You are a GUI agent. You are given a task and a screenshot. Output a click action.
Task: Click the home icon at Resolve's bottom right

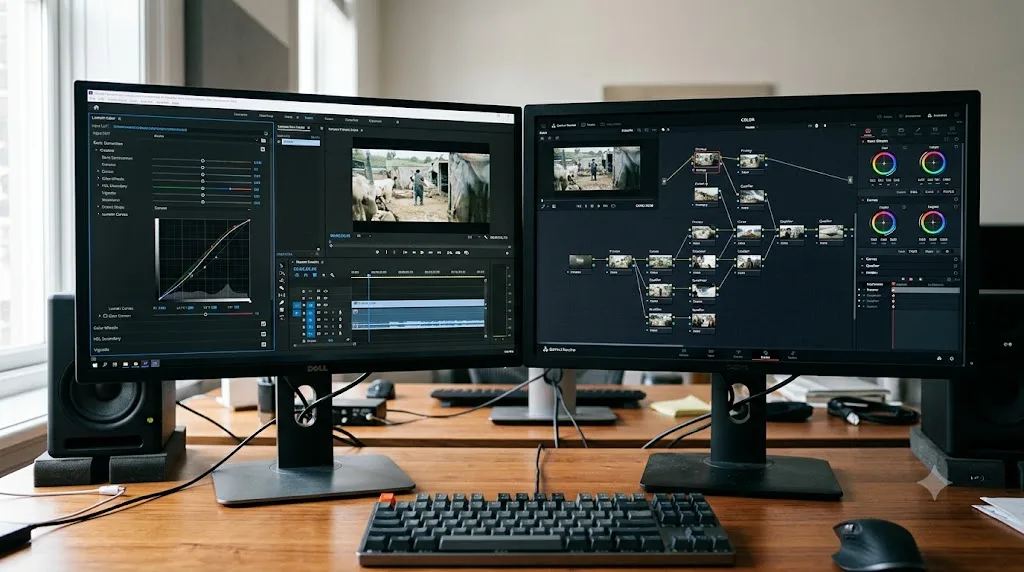tap(939, 358)
